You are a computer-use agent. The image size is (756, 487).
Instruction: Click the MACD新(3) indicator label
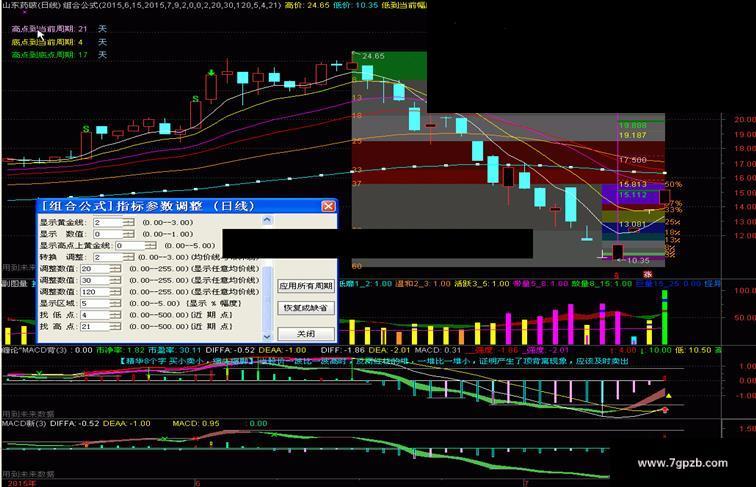pyautogui.click(x=24, y=423)
